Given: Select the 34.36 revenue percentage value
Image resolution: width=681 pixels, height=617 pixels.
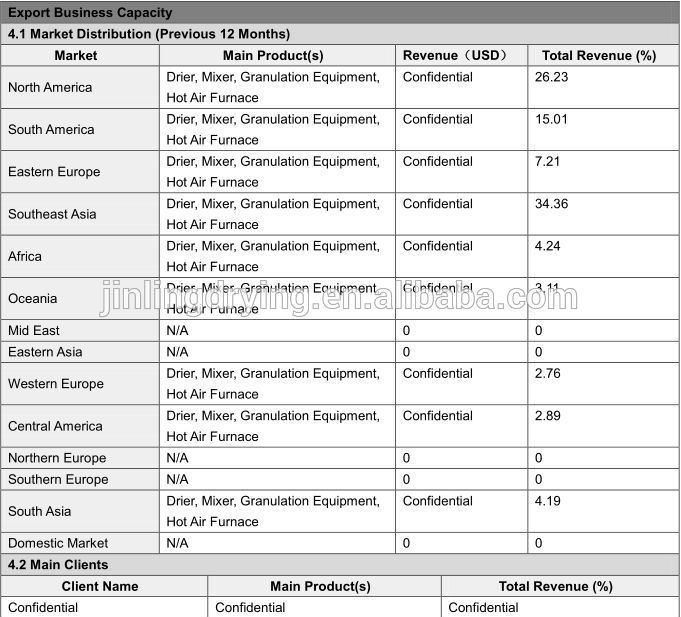Looking at the screenshot, I should [x=551, y=204].
